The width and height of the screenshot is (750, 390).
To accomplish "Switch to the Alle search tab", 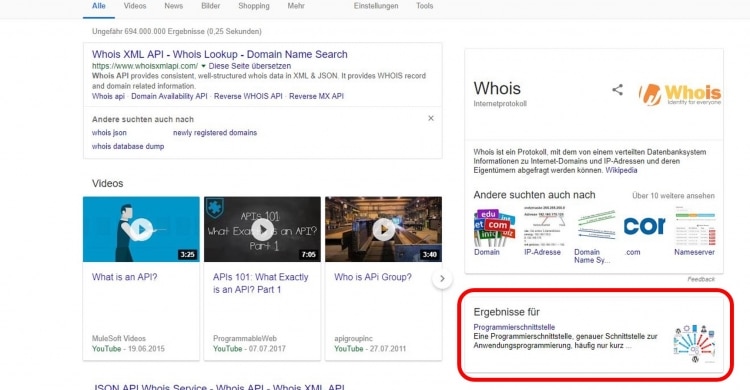I will click(x=99, y=6).
